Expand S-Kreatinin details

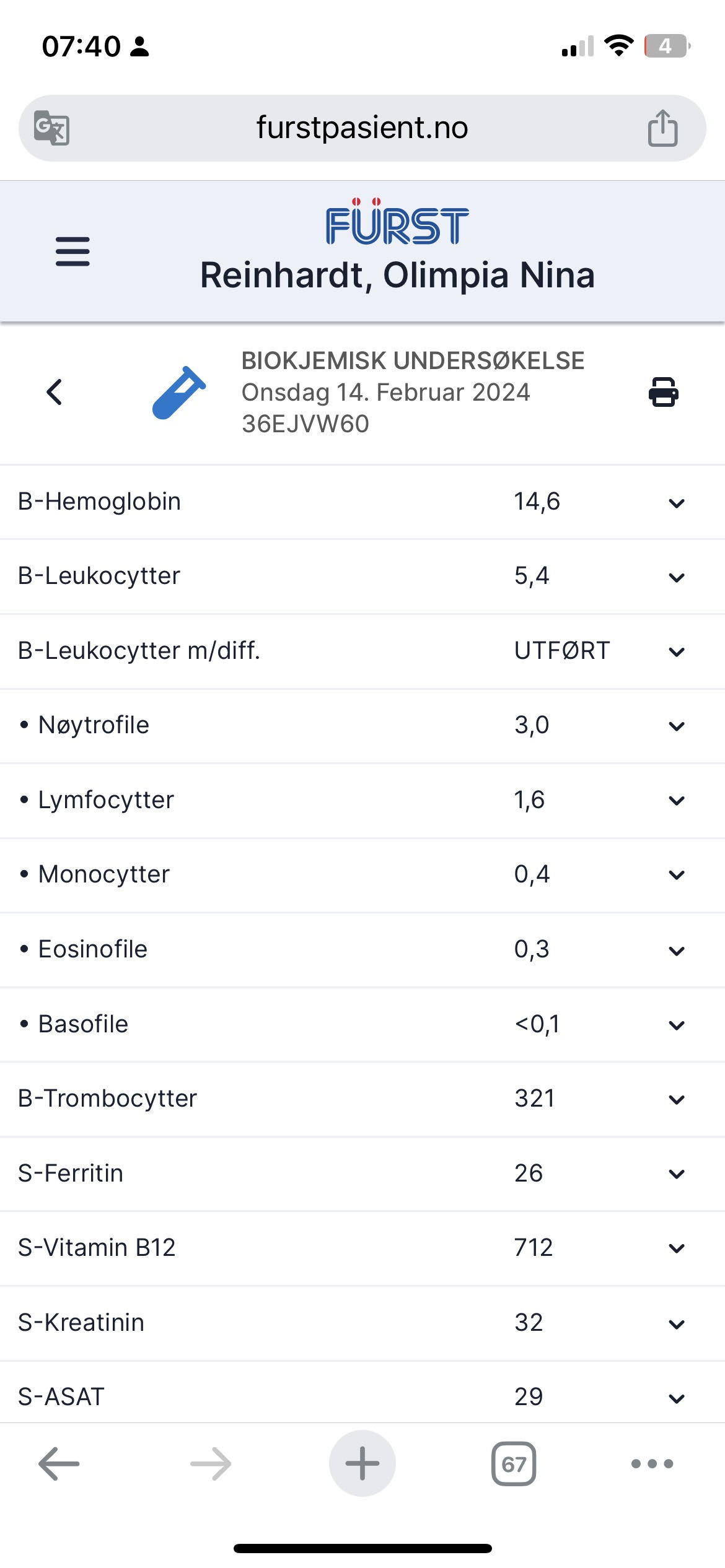677,1324
